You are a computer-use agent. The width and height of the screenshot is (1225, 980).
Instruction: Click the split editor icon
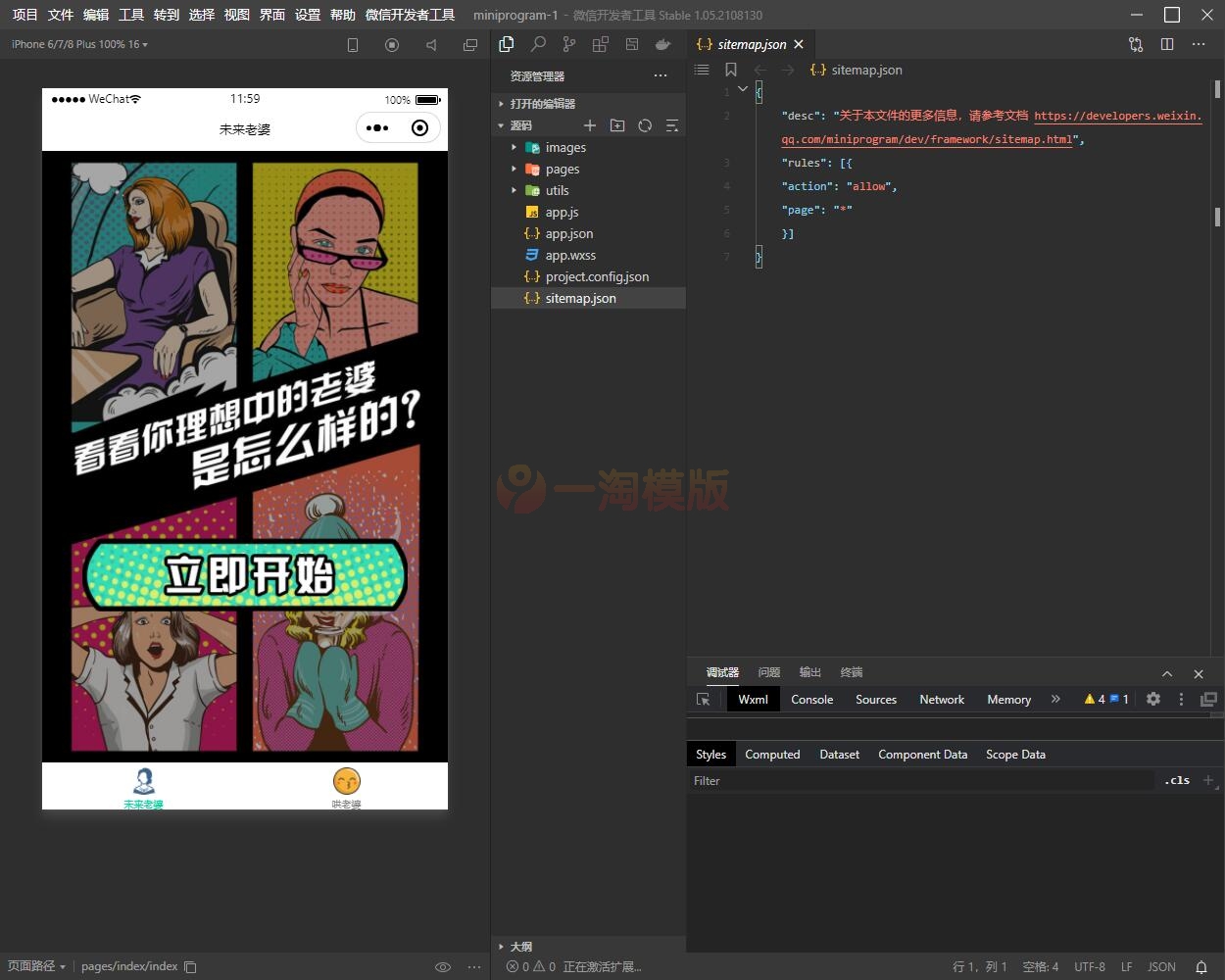(1167, 44)
